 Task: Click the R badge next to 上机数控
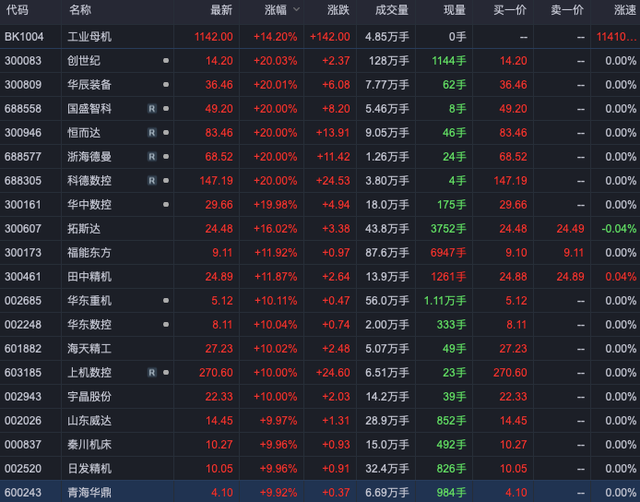[152, 373]
